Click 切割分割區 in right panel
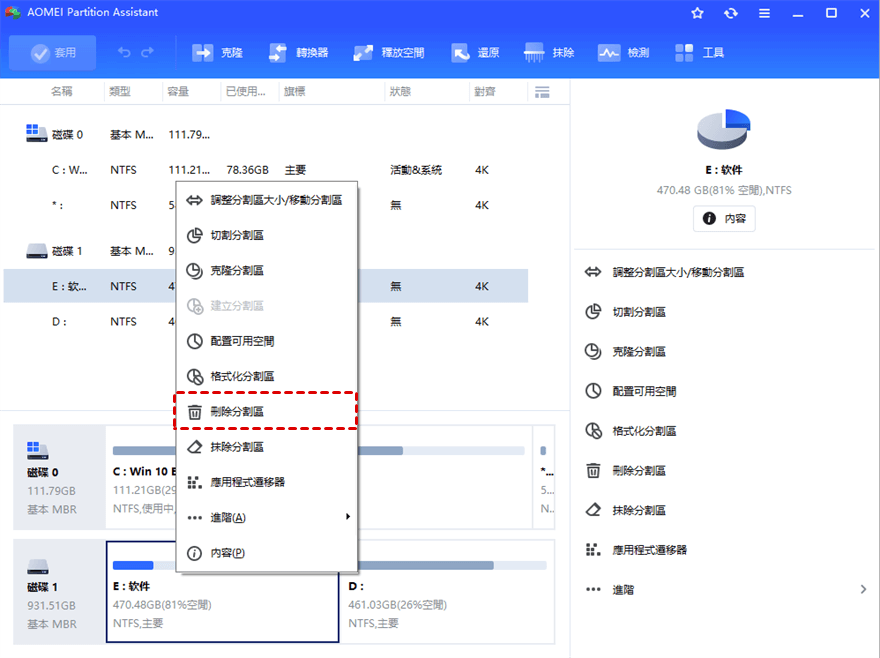The image size is (880, 658). pos(639,312)
